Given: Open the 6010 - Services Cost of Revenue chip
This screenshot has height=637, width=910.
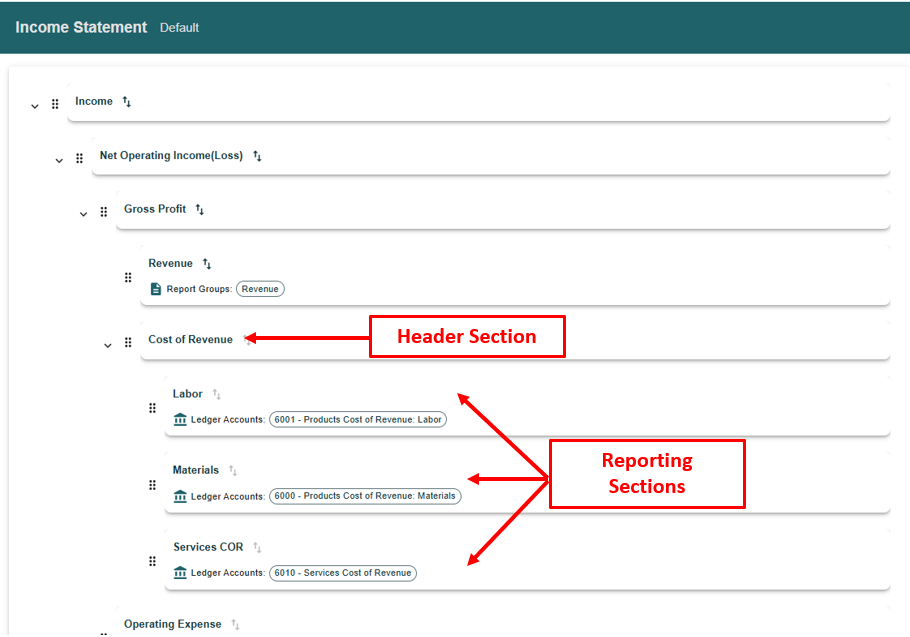Looking at the screenshot, I should [x=342, y=573].
